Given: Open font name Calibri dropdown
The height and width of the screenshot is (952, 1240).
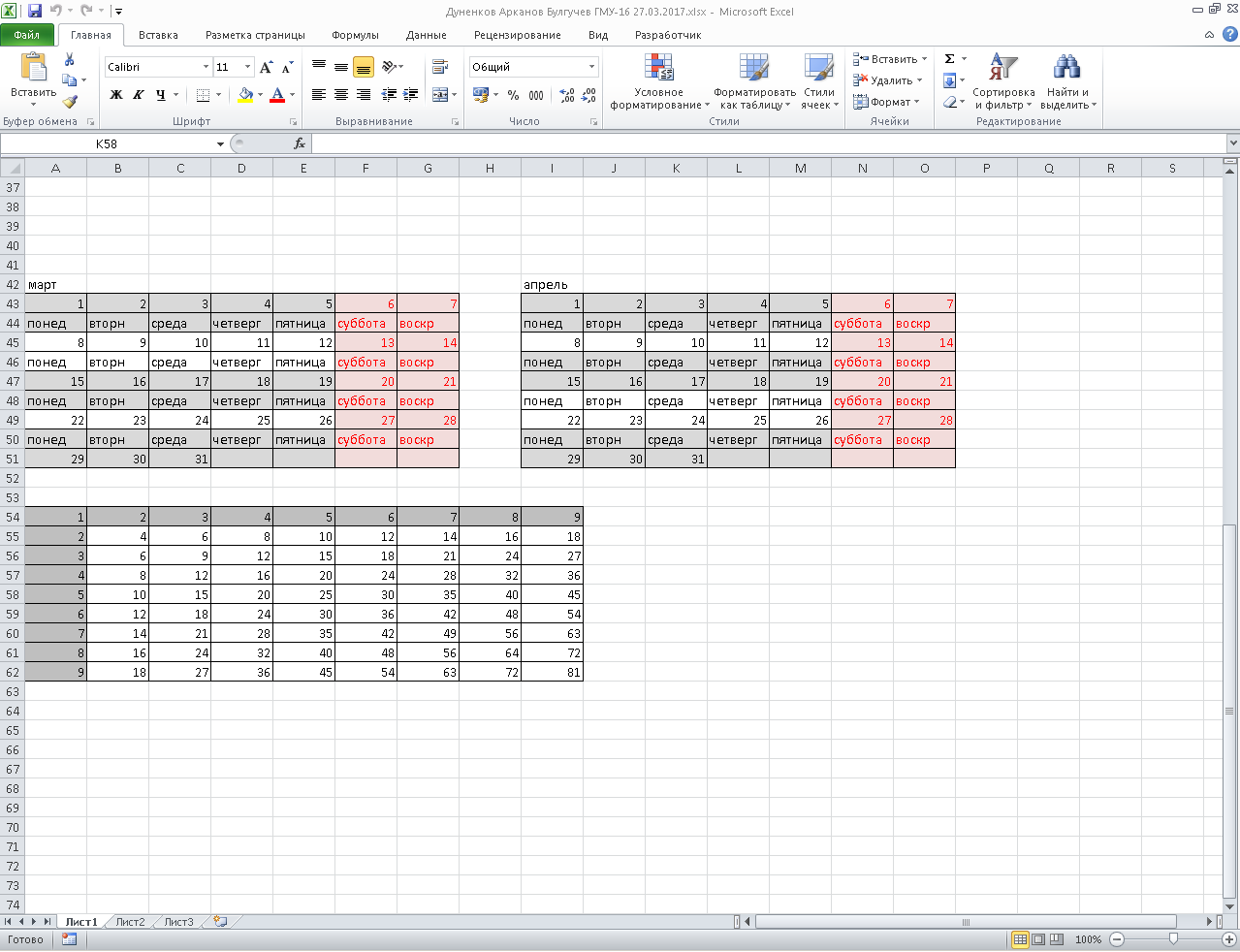Looking at the screenshot, I should tap(206, 67).
